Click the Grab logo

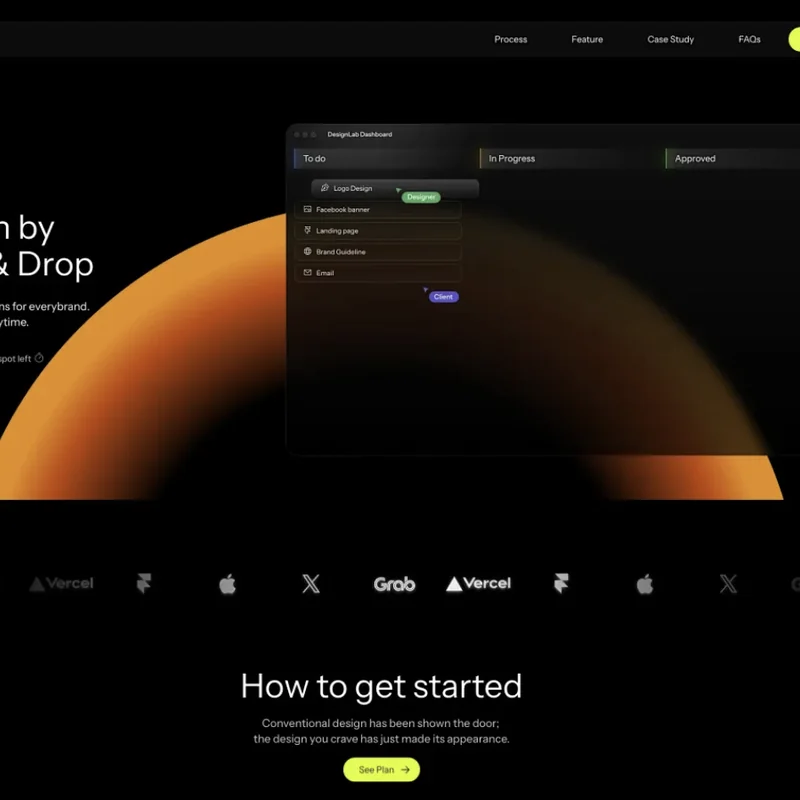pyautogui.click(x=394, y=584)
